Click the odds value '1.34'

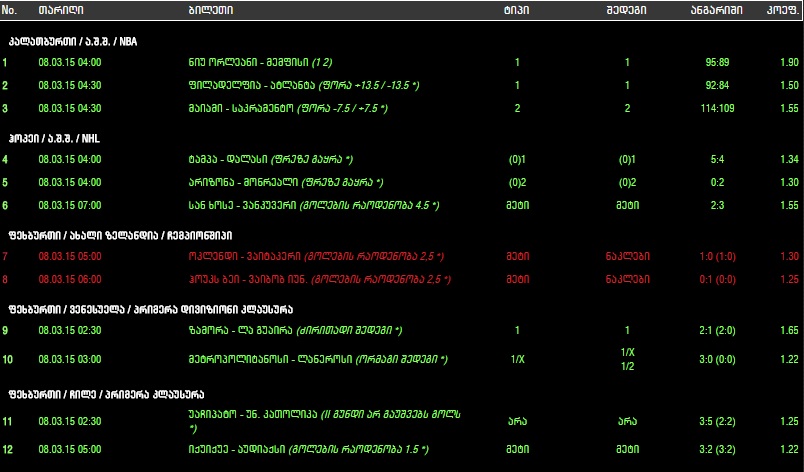(x=789, y=159)
